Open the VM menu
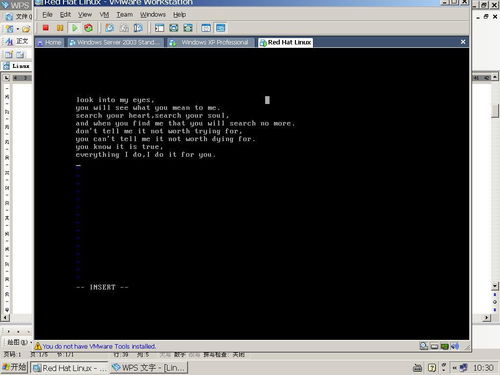500x375 pixels. pyautogui.click(x=104, y=15)
